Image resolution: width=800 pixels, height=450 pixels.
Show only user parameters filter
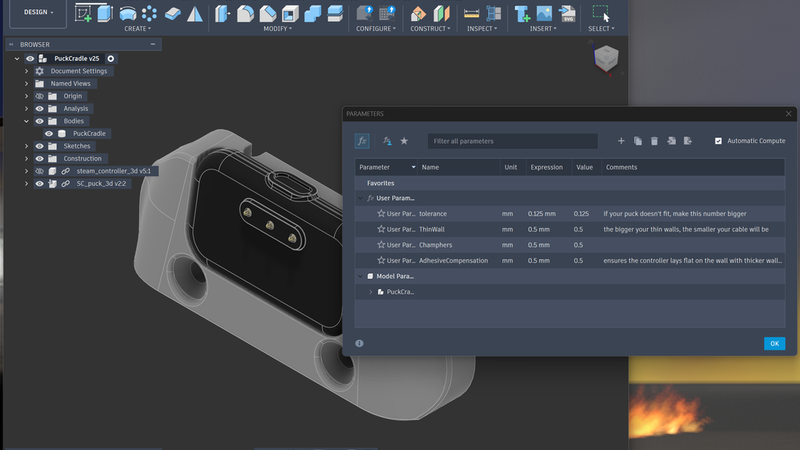tap(387, 141)
